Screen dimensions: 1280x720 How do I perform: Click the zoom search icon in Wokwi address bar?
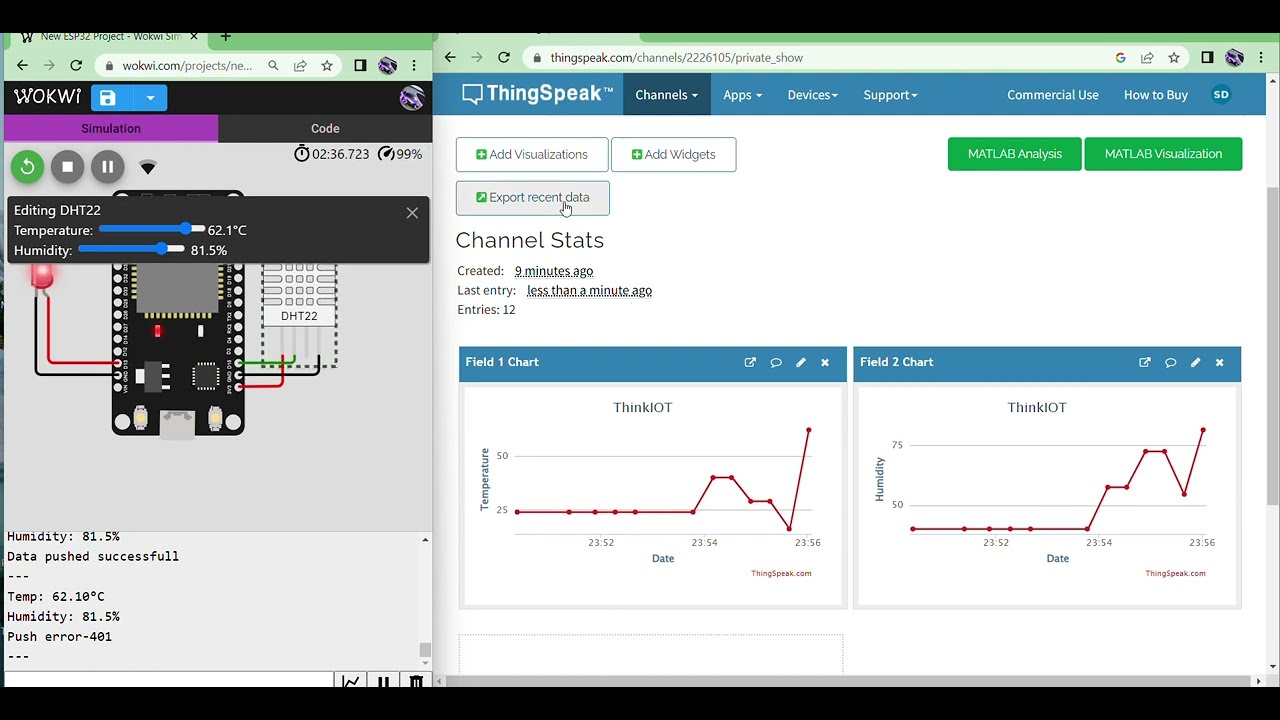pyautogui.click(x=273, y=66)
